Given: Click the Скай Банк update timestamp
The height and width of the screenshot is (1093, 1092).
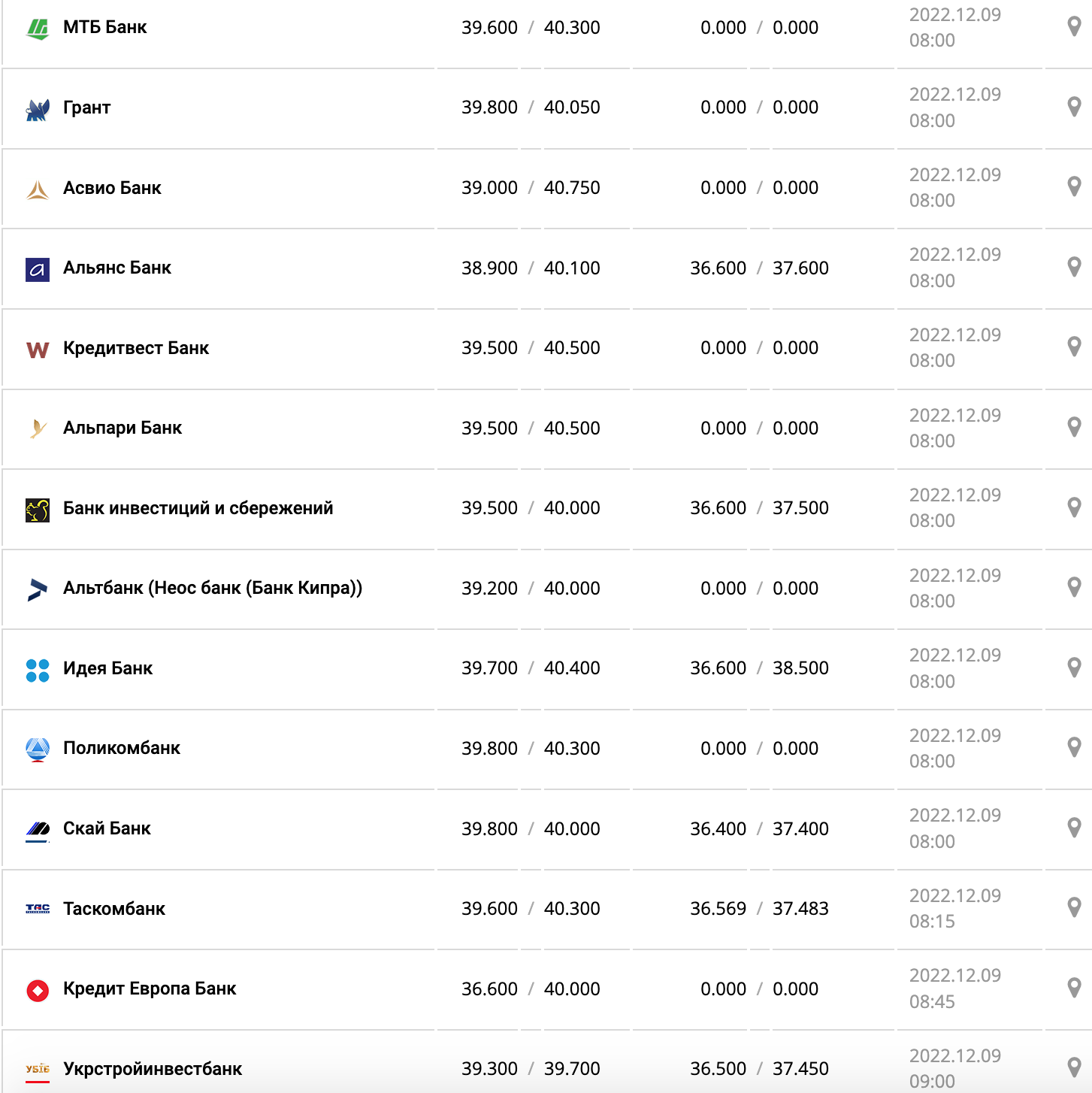Looking at the screenshot, I should 954,828.
